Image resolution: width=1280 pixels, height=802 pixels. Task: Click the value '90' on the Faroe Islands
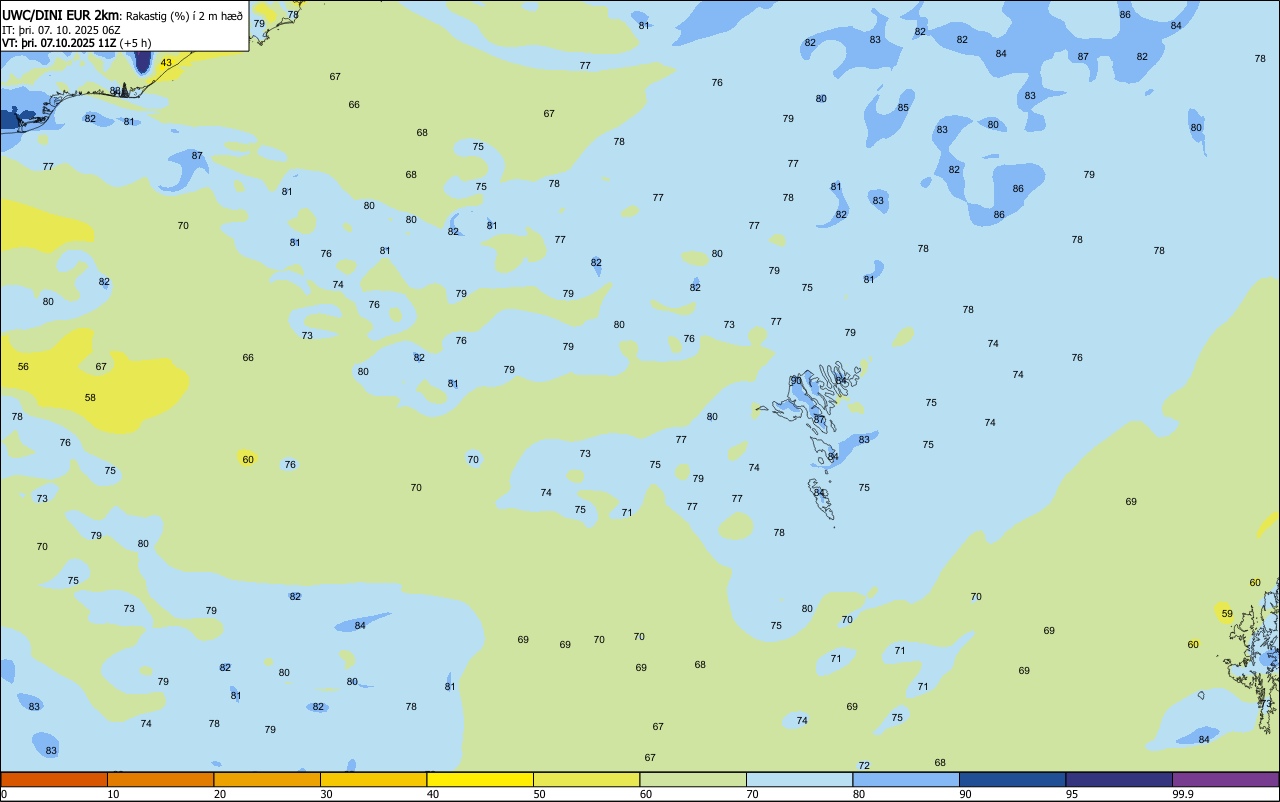point(796,380)
